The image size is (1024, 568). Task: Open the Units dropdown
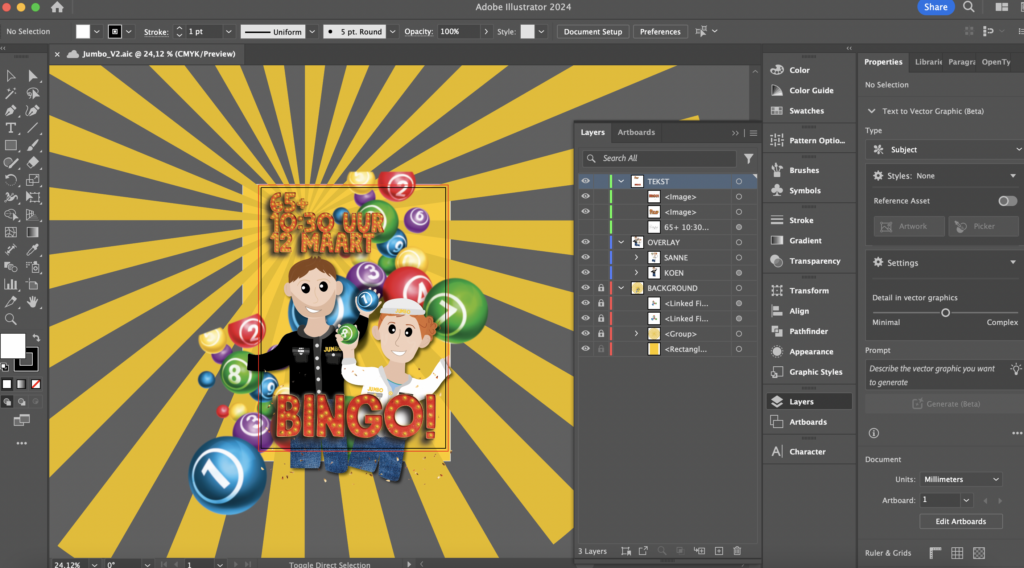(961, 479)
